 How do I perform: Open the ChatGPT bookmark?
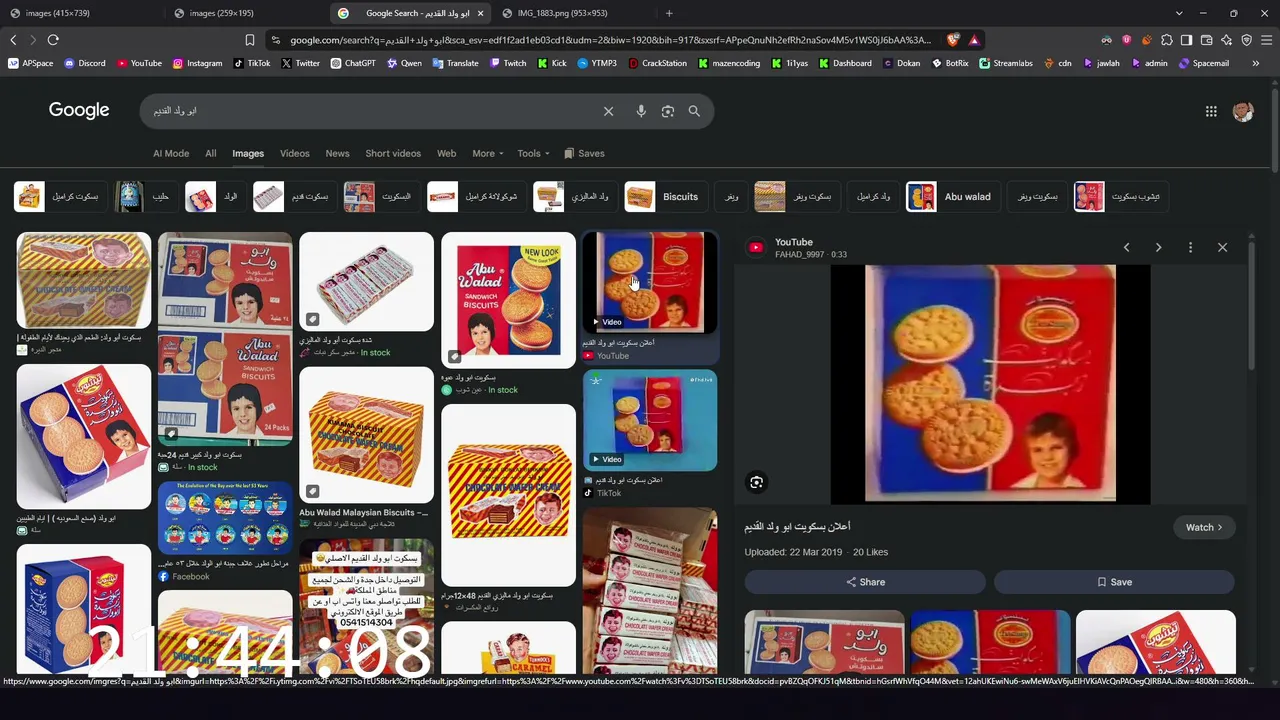click(x=353, y=63)
